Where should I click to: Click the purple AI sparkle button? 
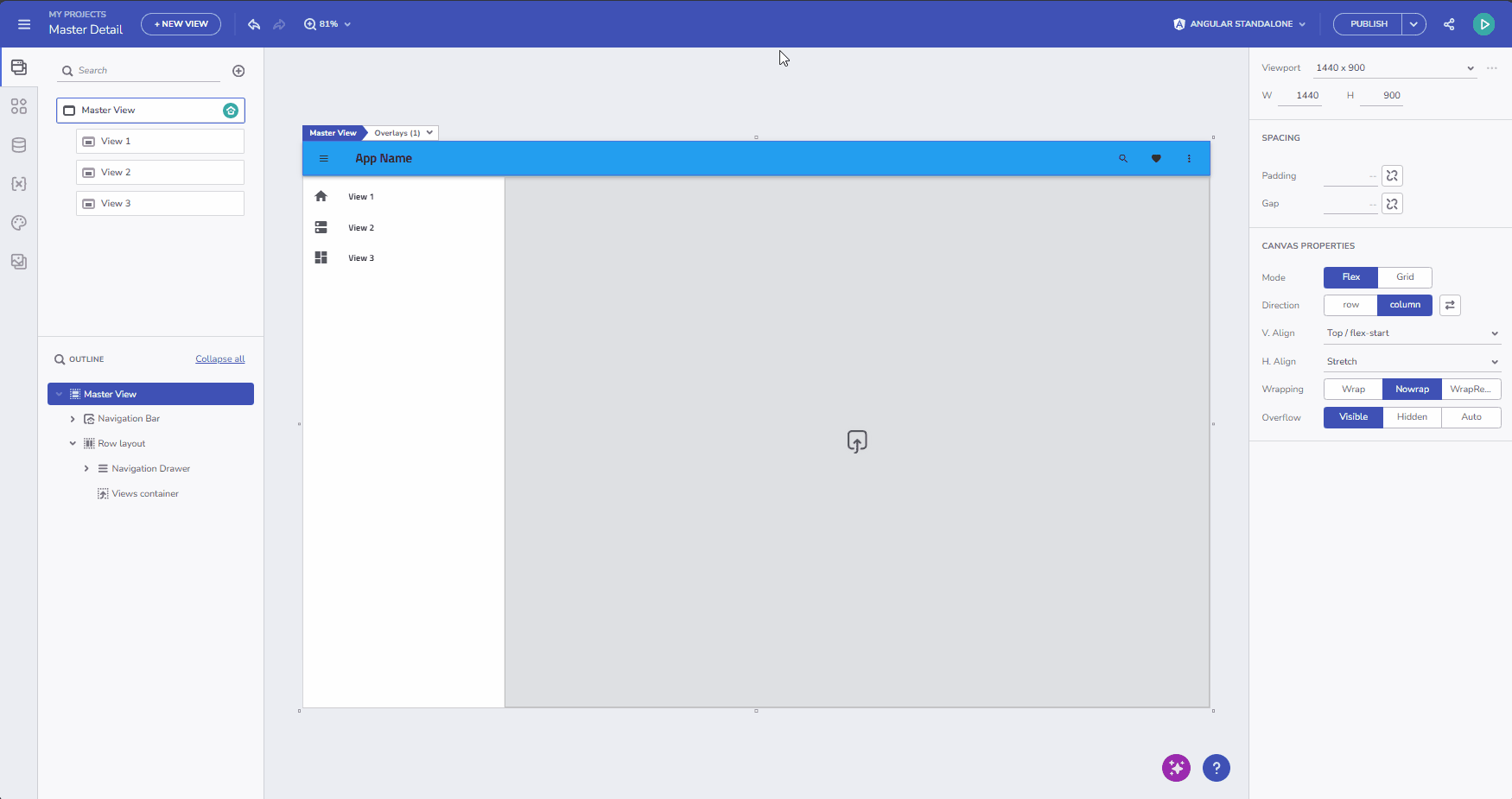tap(1176, 768)
